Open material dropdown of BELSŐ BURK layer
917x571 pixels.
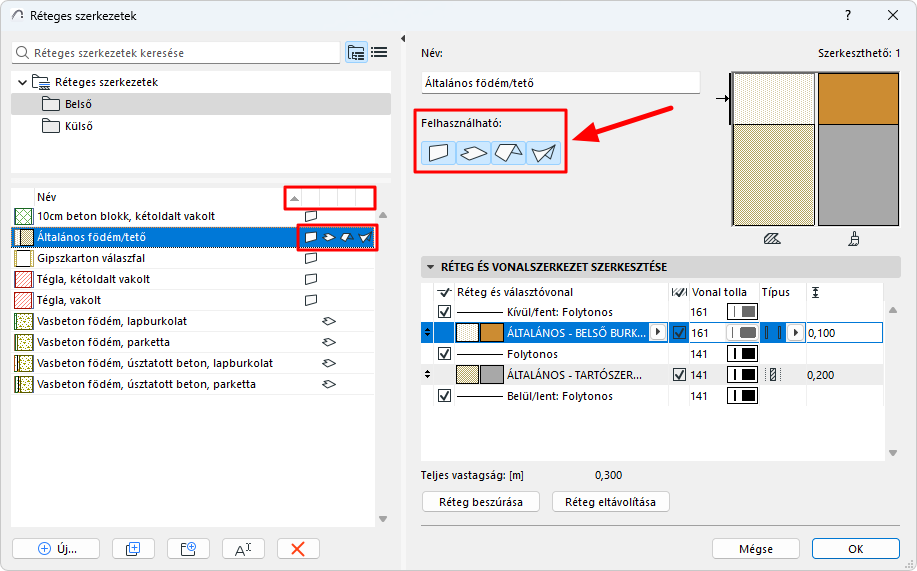(658, 332)
